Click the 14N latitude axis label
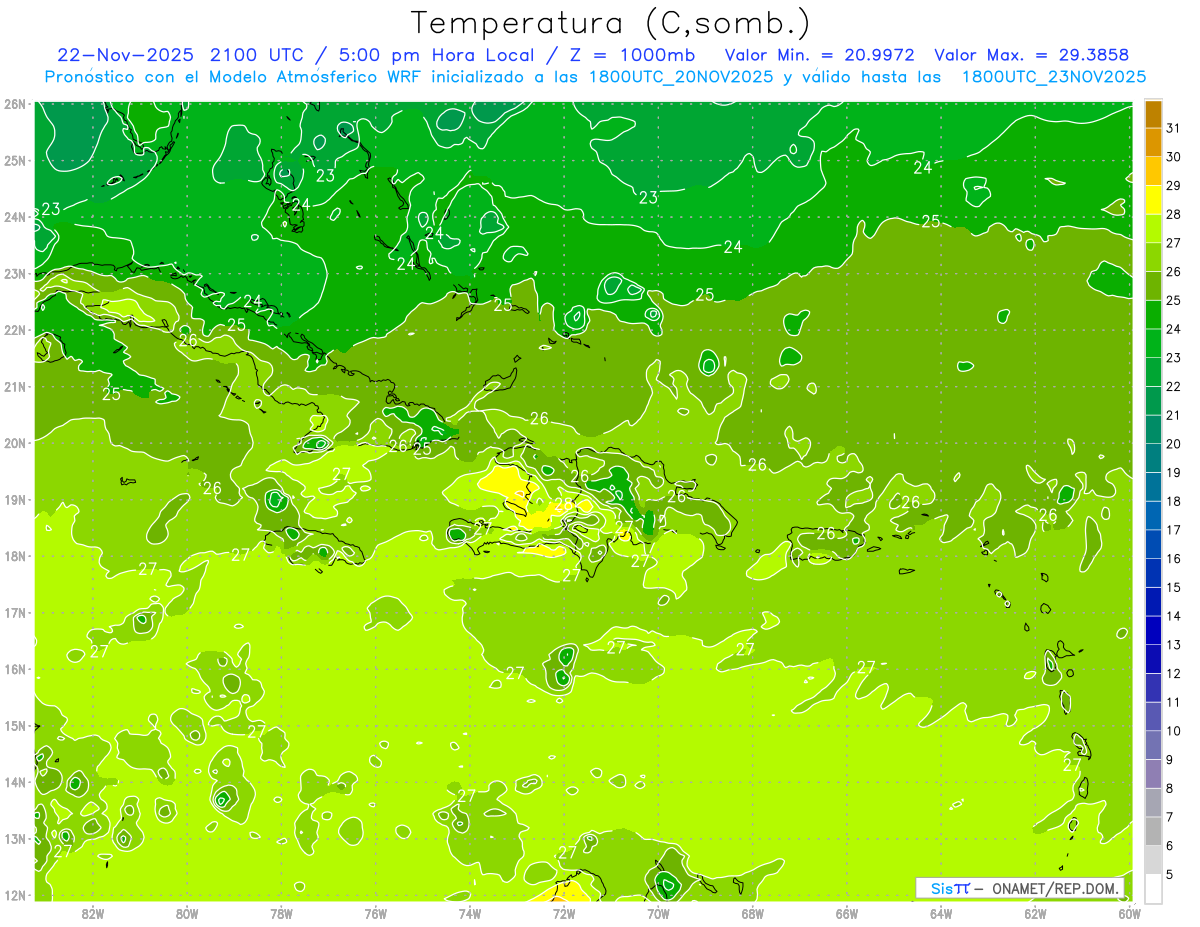 coord(14,782)
